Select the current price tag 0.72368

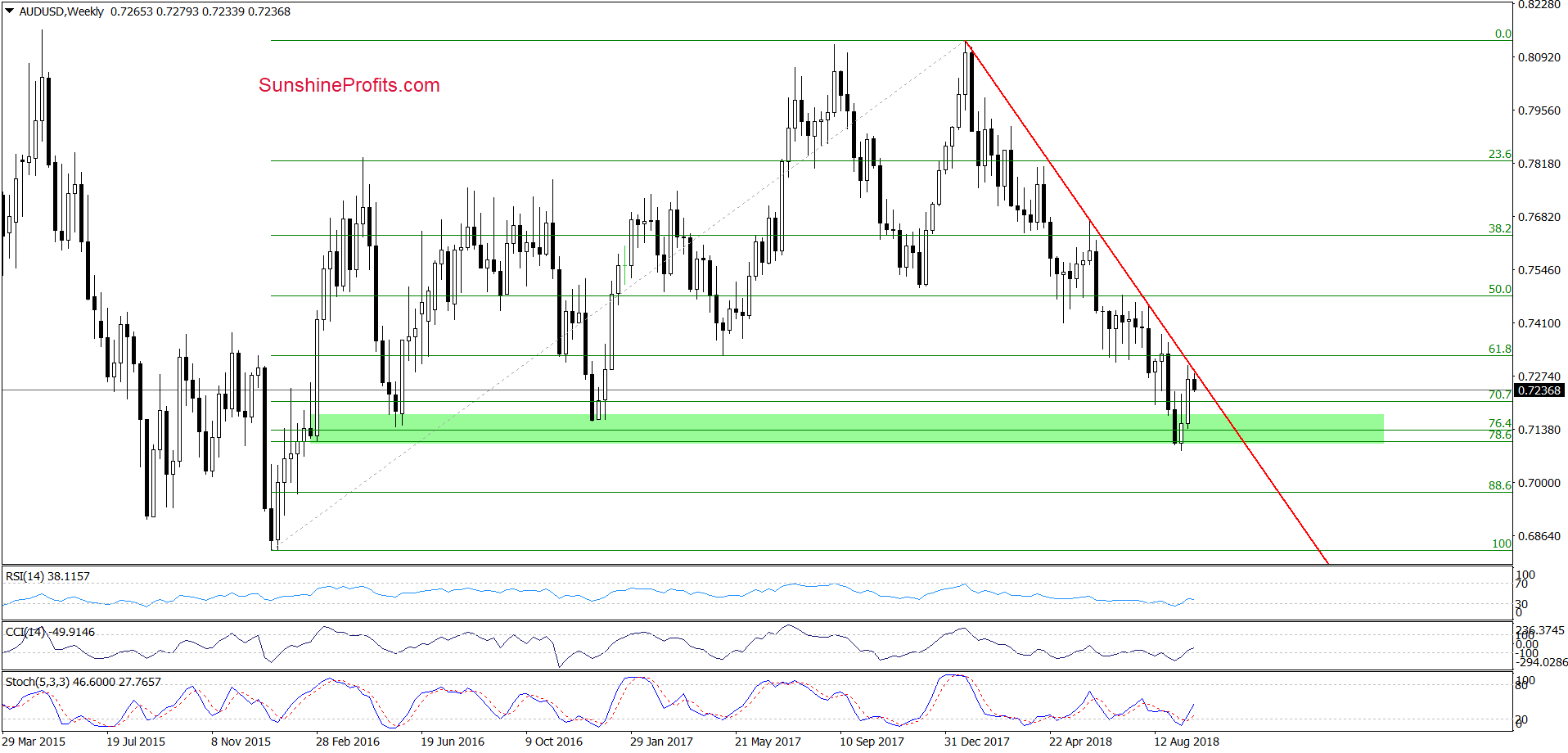1539,390
